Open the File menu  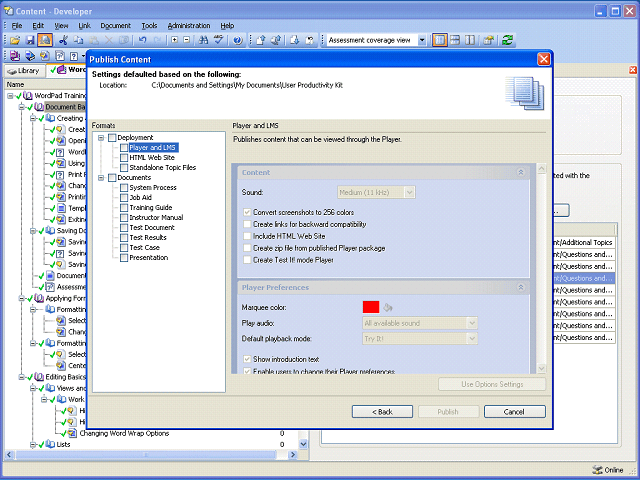(x=17, y=26)
